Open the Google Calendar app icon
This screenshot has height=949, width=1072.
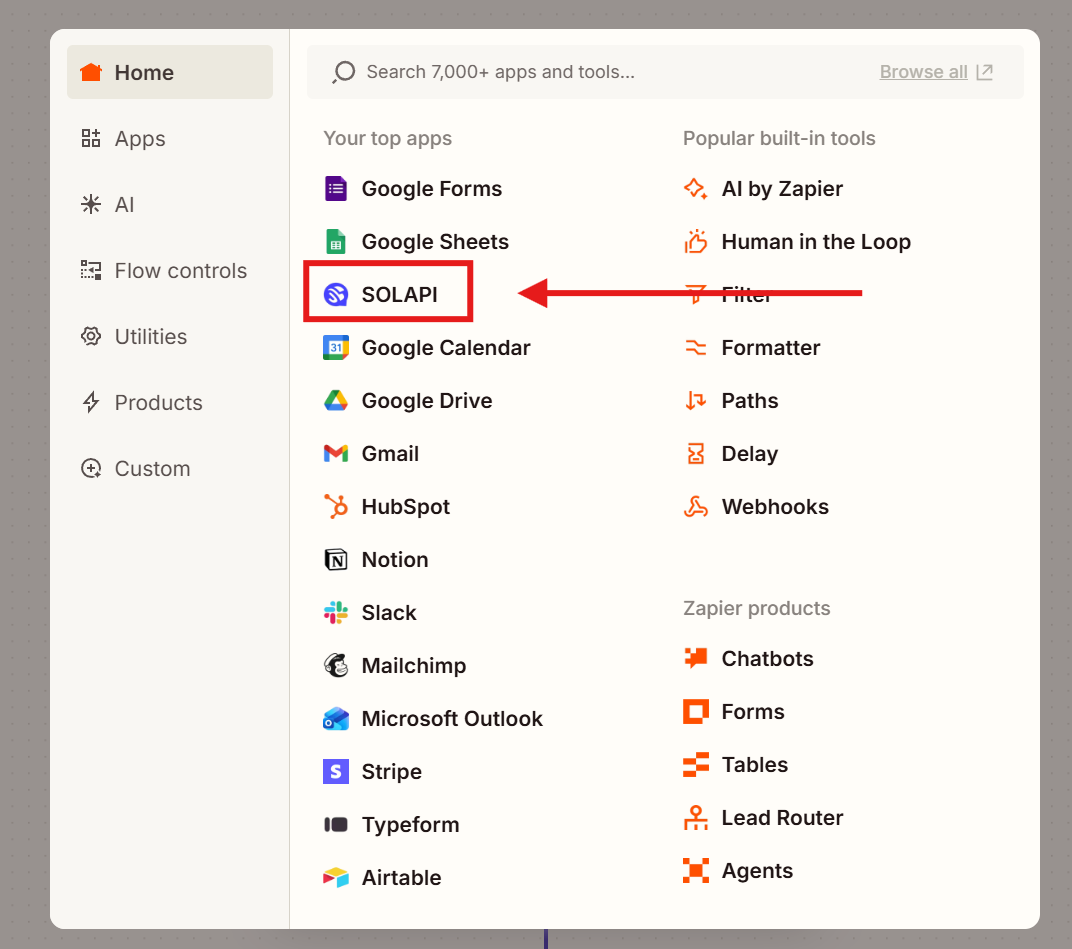336,348
